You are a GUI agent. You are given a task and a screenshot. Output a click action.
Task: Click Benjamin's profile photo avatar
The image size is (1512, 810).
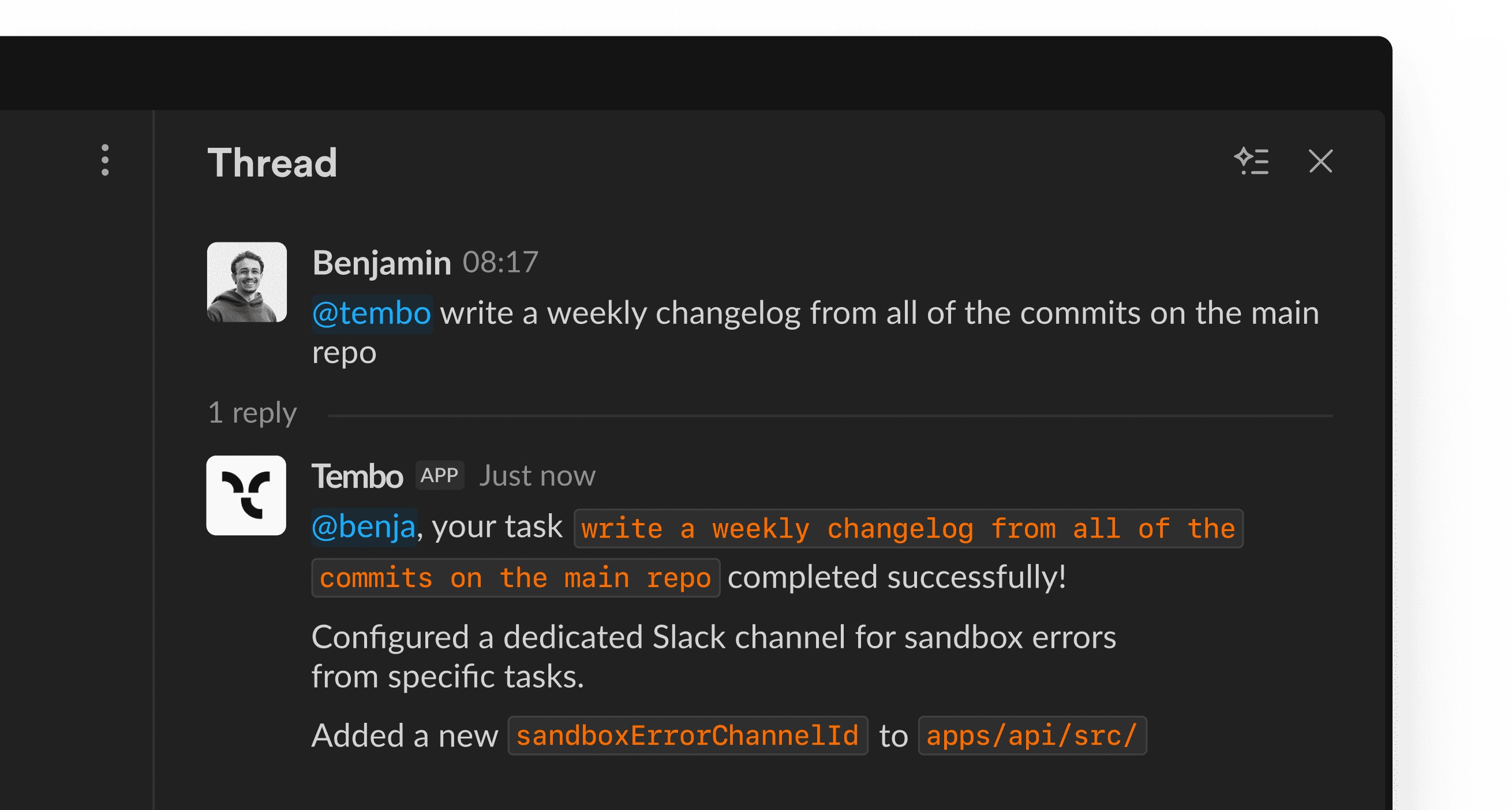[x=247, y=282]
